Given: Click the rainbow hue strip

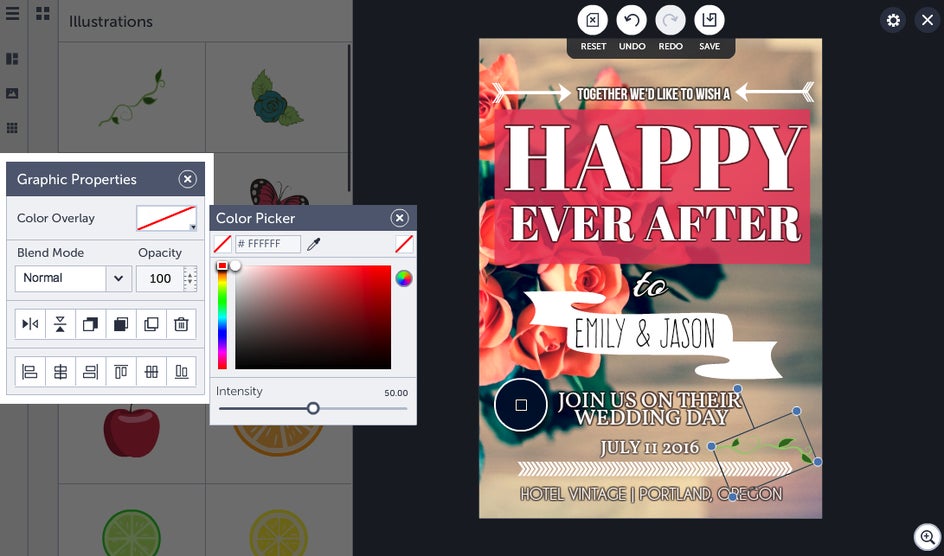Looking at the screenshot, I should 222,317.
